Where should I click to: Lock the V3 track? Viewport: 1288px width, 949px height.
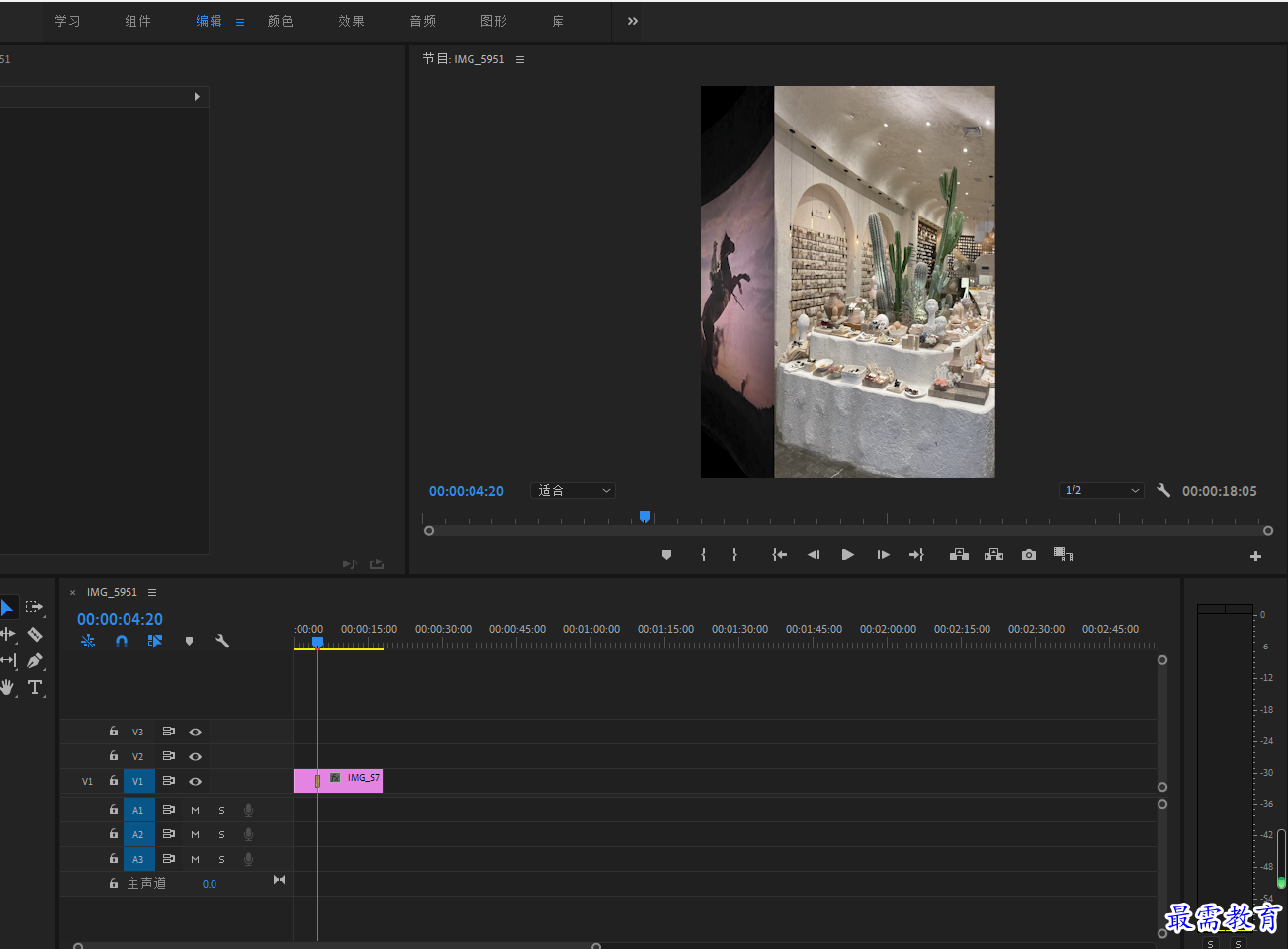click(x=114, y=732)
